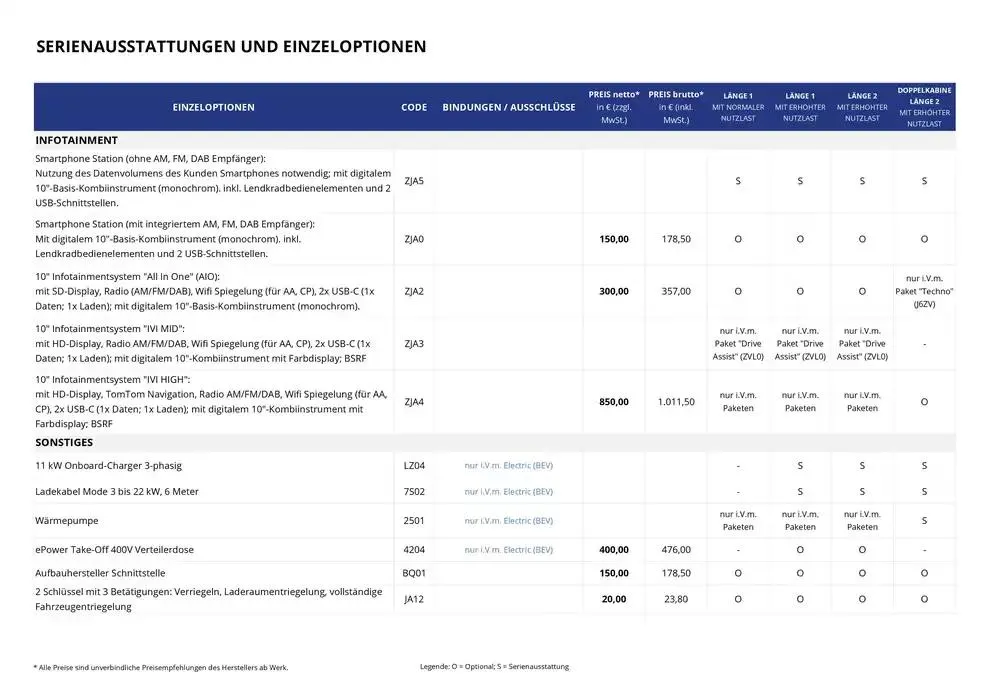Select the 20,00 net price for JA12
The image size is (990, 700).
click(x=614, y=599)
